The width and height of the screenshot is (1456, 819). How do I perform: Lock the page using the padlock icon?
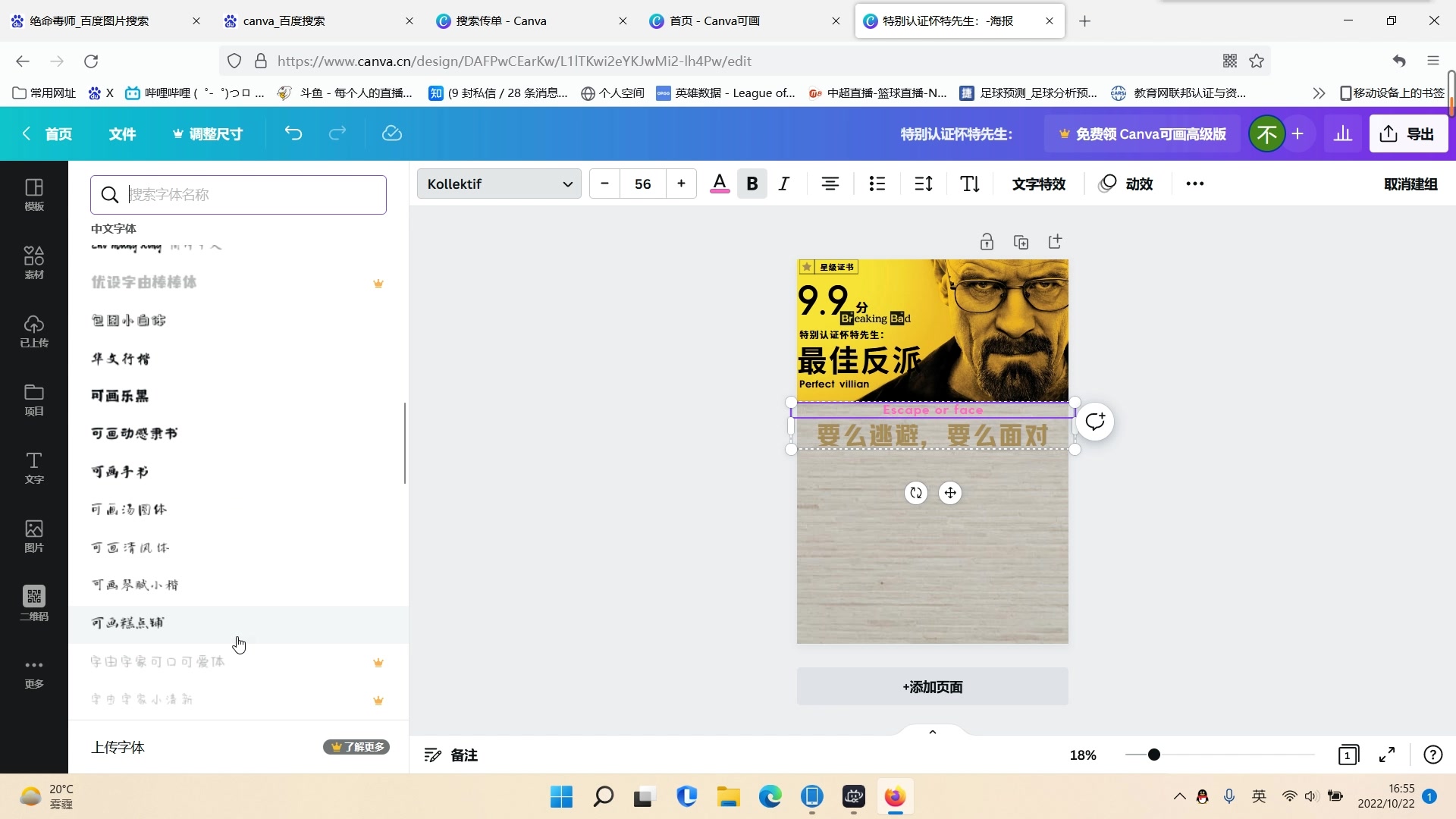point(987,242)
